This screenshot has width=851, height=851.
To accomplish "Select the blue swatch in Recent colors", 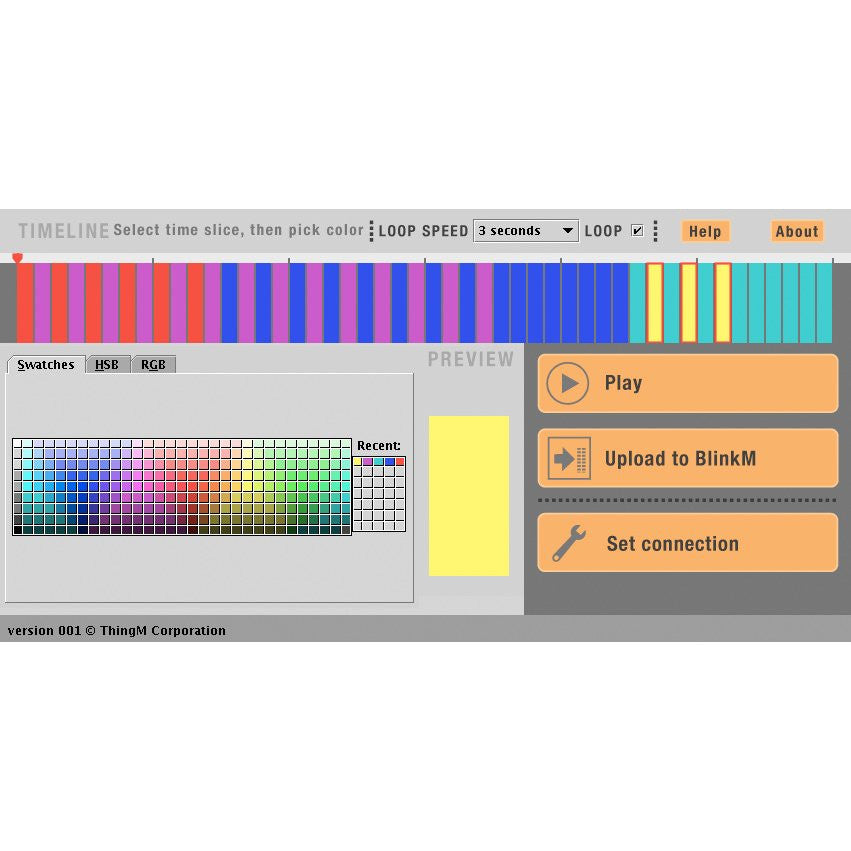I will [389, 462].
